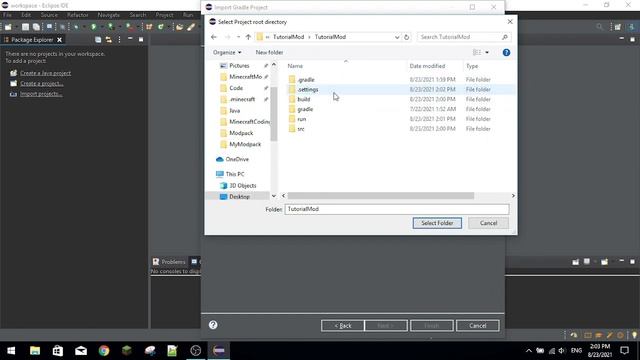Click Cancel in the Import Gradle wizard
The image size is (640, 360).
point(478,325)
